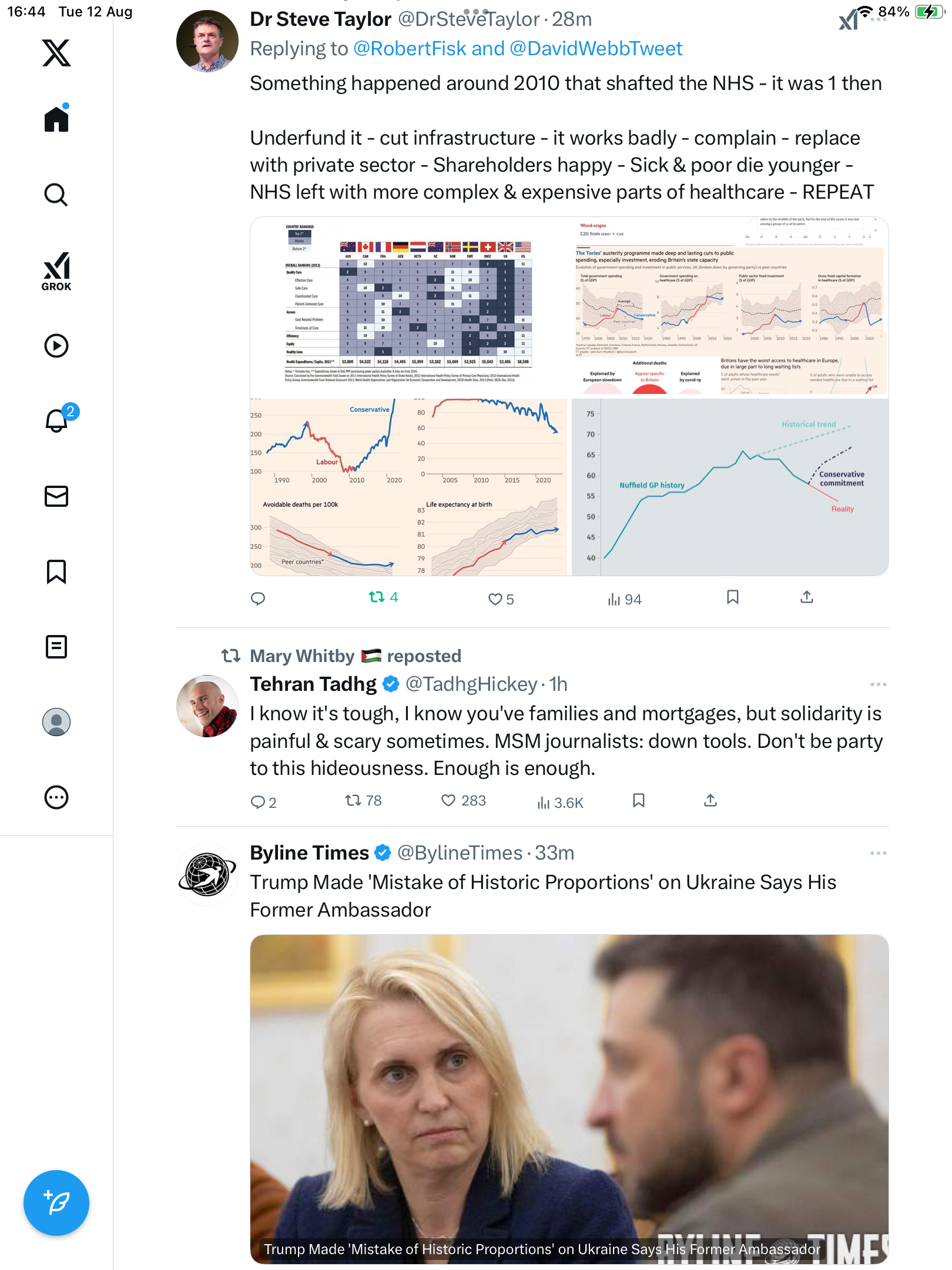Go to the Home timeline

point(56,119)
